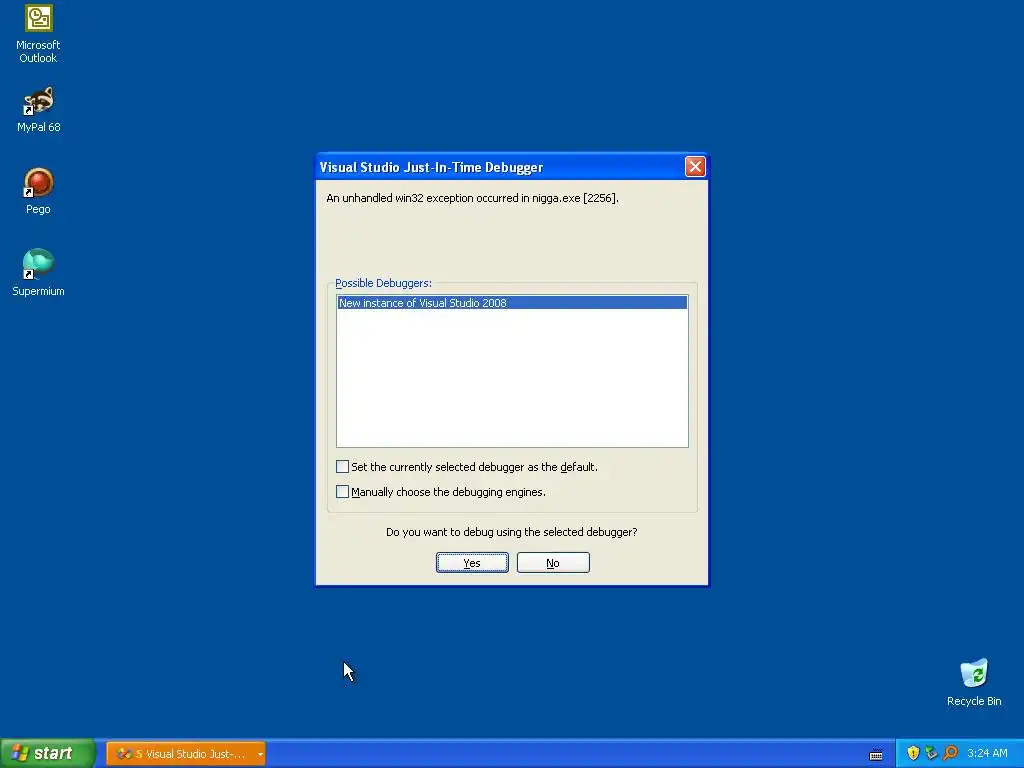
Task: Open the Microsoft Outlook desktop icon
Action: coord(39,34)
